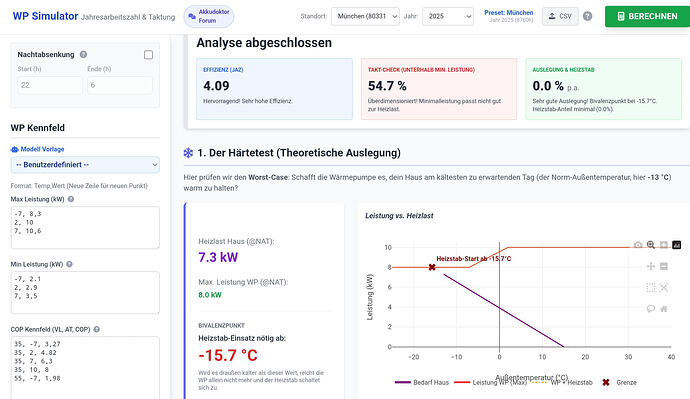Show help tooltip for COP Kennfeld
Screen dimensions: 690x399
(x=96, y=329)
